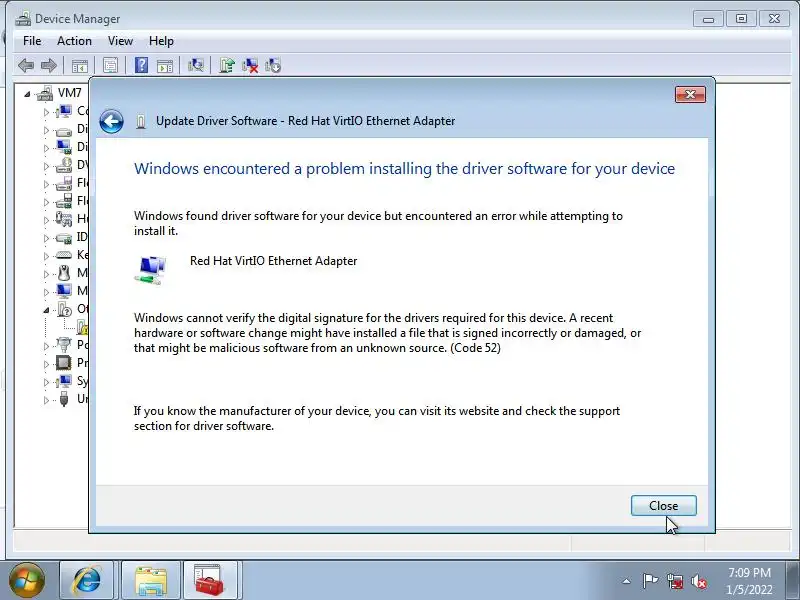Select the Universal Serial Bus icon in tree
Image resolution: width=800 pixels, height=600 pixels.
coord(64,398)
